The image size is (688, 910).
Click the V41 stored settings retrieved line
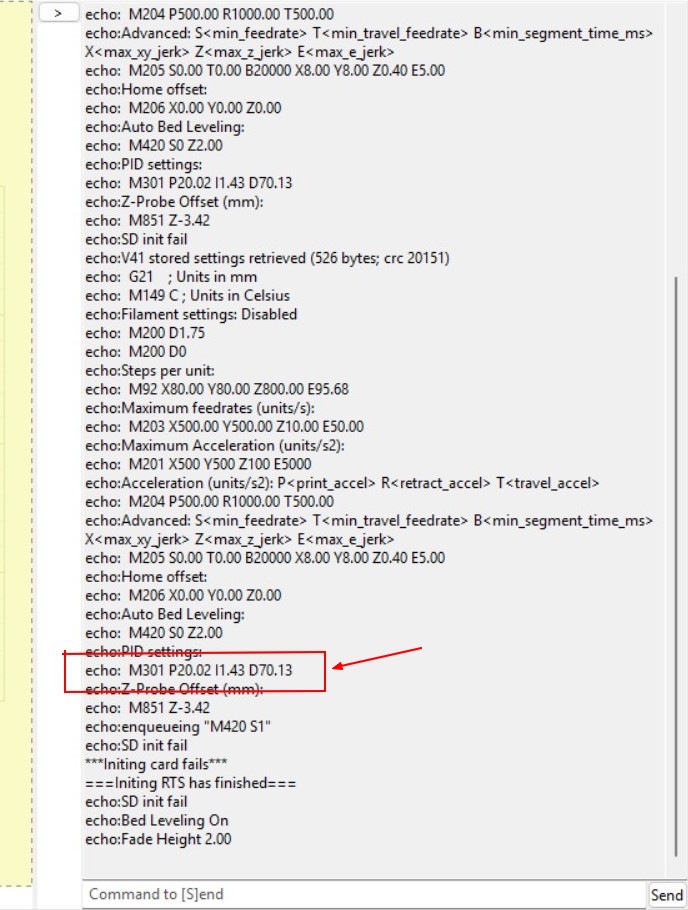point(267,258)
